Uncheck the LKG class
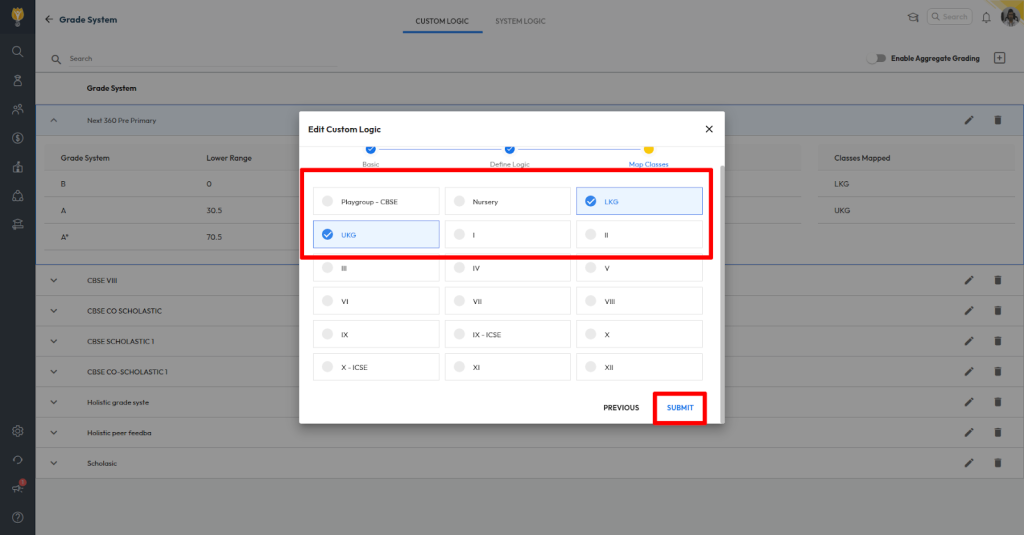Screen dimensions: 1024x535 [590, 201]
